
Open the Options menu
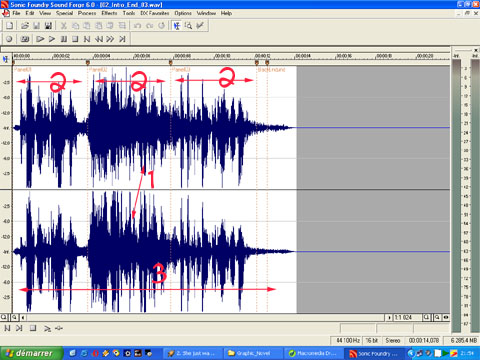(183, 13)
